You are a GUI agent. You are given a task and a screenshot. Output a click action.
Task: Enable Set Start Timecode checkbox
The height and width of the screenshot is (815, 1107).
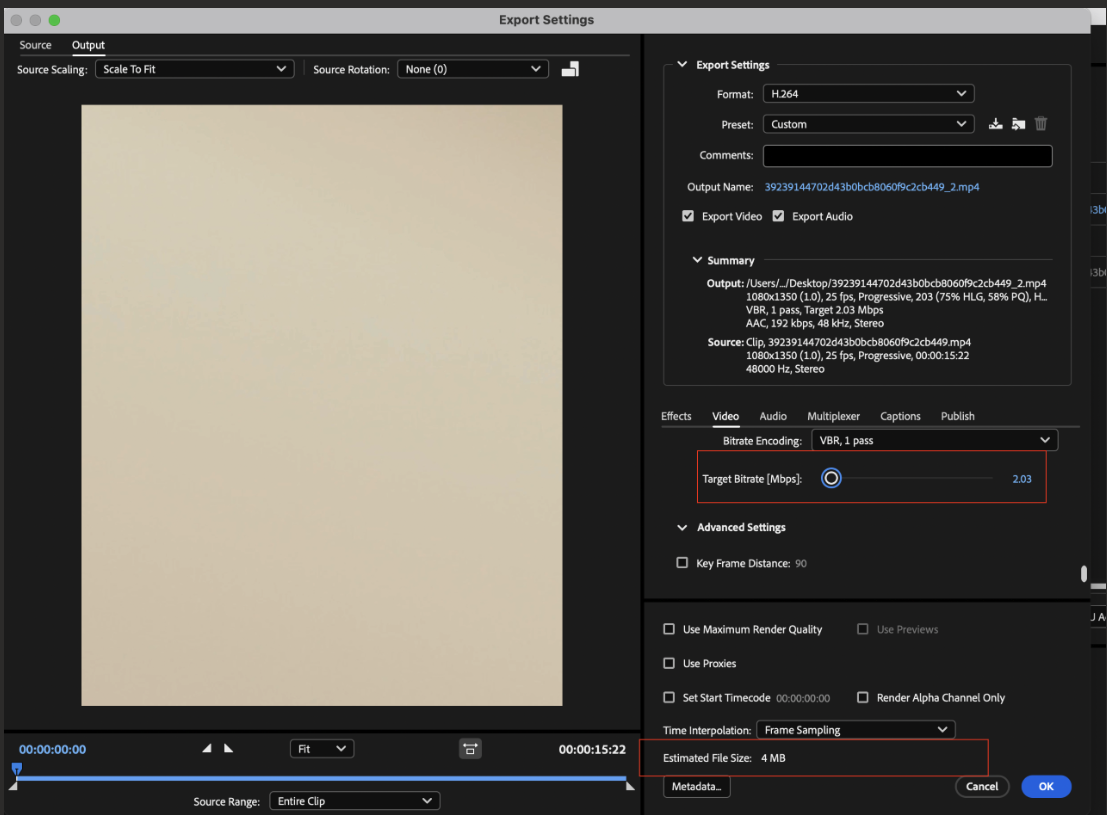[669, 697]
